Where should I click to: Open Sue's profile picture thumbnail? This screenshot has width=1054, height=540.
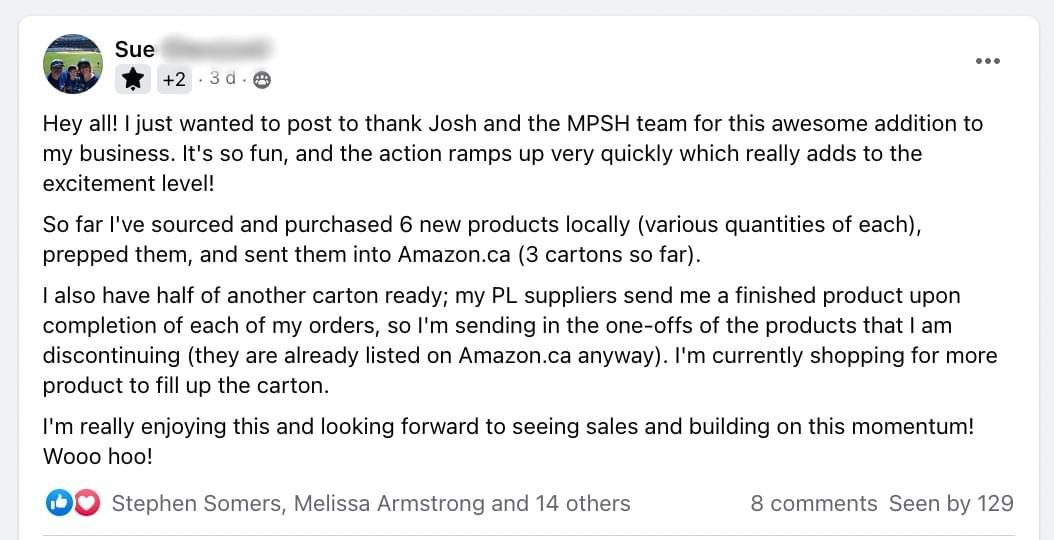[x=73, y=64]
